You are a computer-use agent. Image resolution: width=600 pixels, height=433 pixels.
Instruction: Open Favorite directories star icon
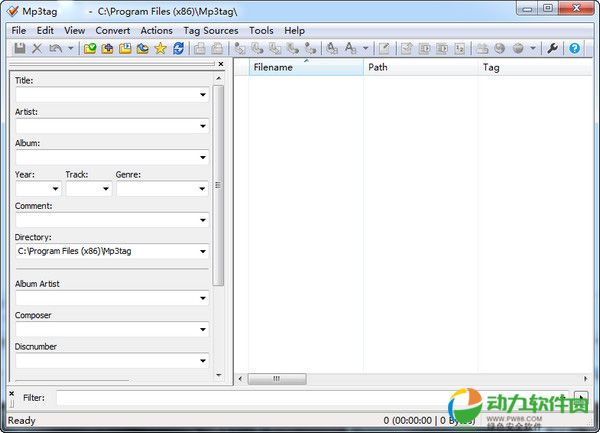pyautogui.click(x=160, y=48)
